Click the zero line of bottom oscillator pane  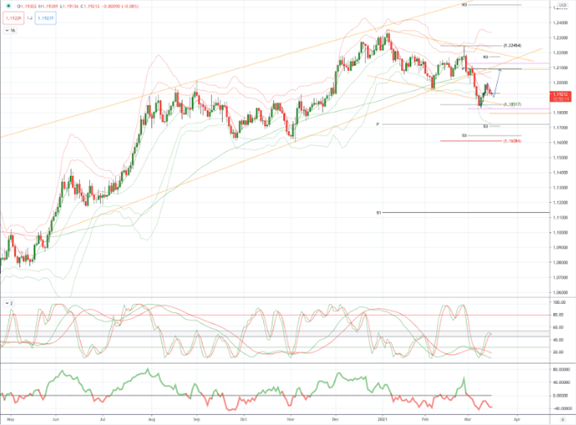click(275, 396)
